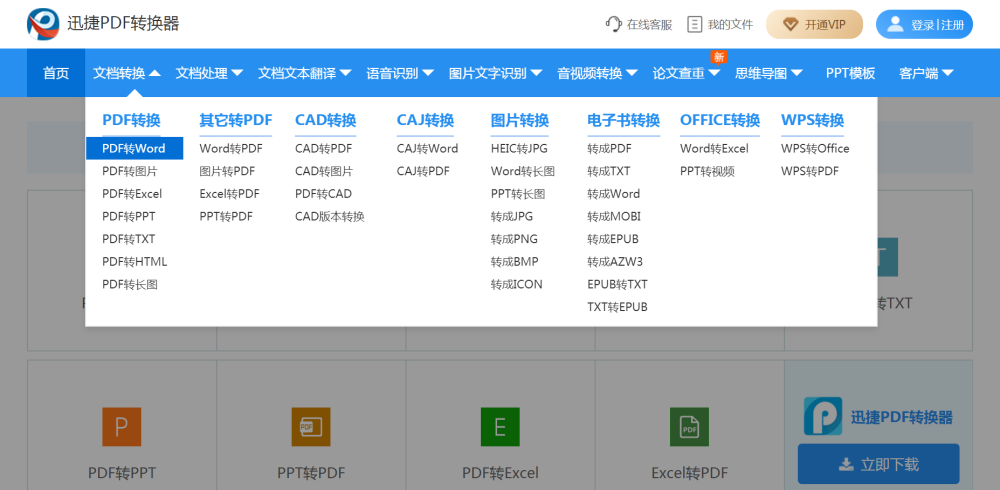Choose PDF转HTML menu entry
Image resolution: width=1000 pixels, height=490 pixels.
click(x=135, y=262)
